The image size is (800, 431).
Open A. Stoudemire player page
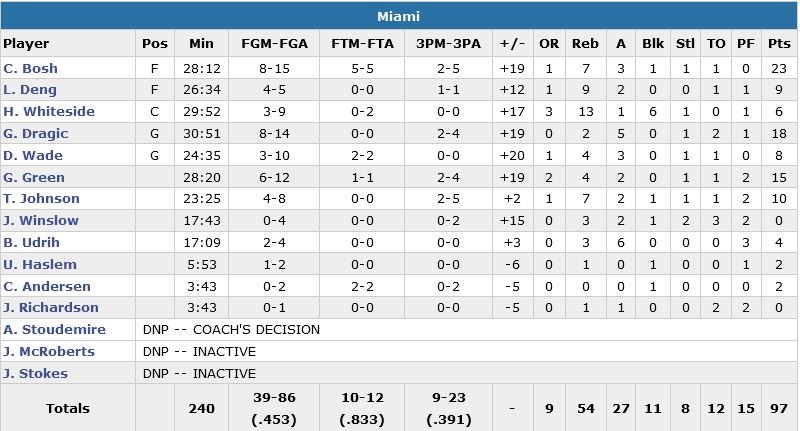(x=54, y=330)
